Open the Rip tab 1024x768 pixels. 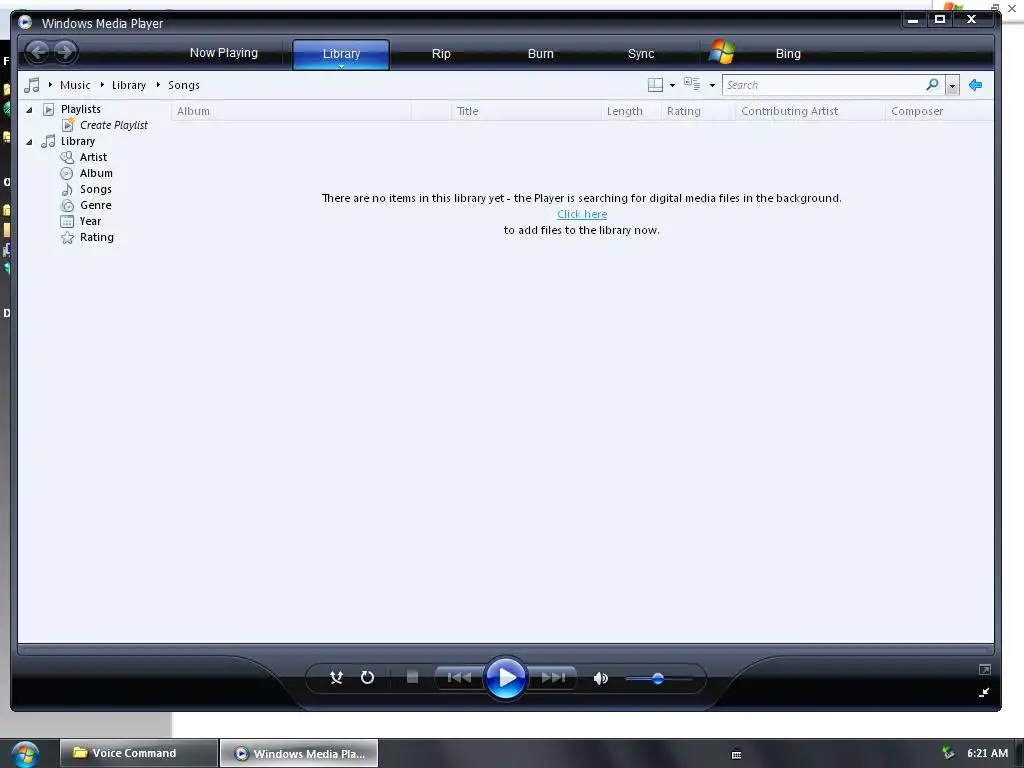click(441, 54)
